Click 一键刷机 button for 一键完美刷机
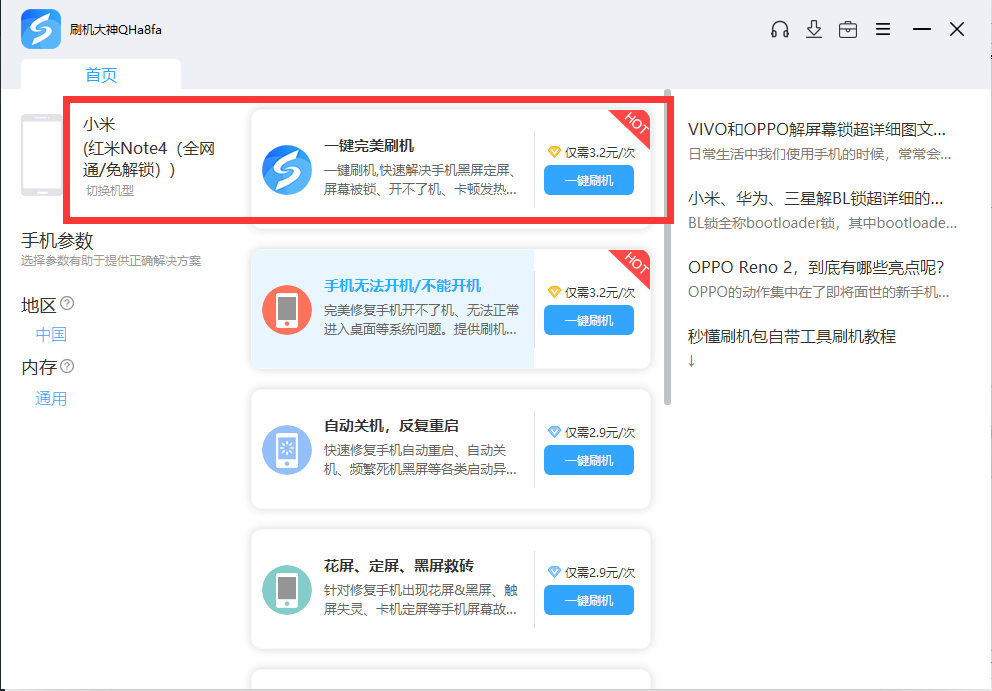Viewport: 992px width, 691px height. pyautogui.click(x=588, y=180)
